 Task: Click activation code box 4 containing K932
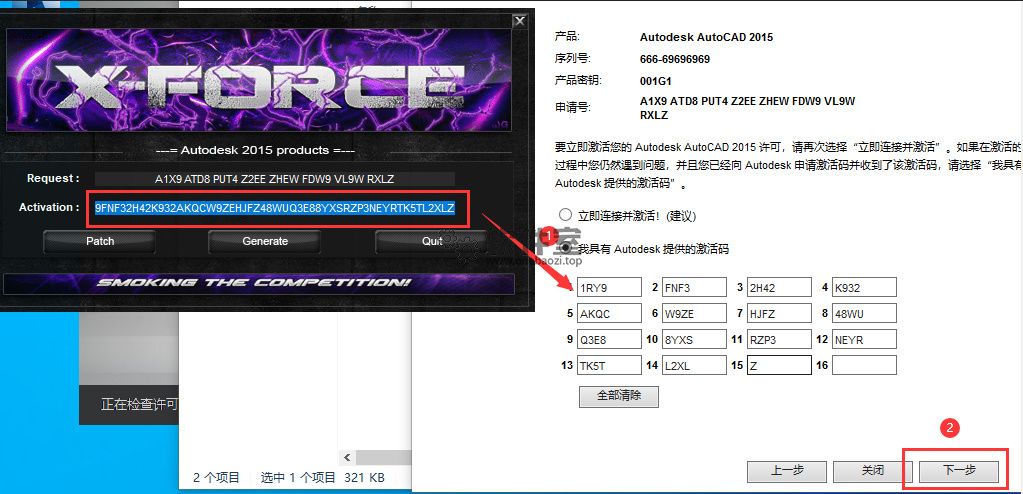coord(864,287)
